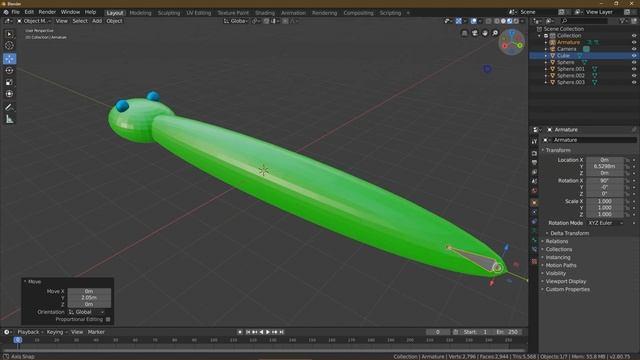Click the Move Y 2.05m field

click(89, 298)
